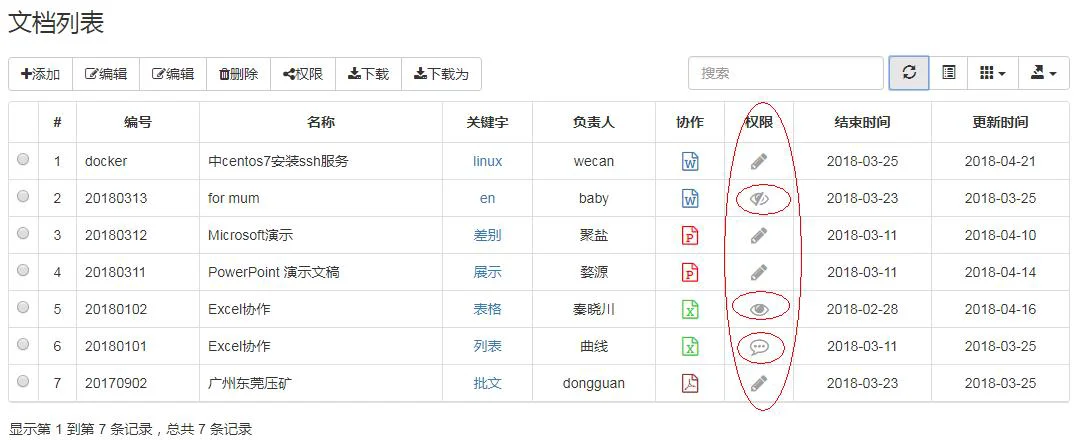The width and height of the screenshot is (1075, 440).
Task: Click the 删除 delete button
Action: click(x=239, y=74)
